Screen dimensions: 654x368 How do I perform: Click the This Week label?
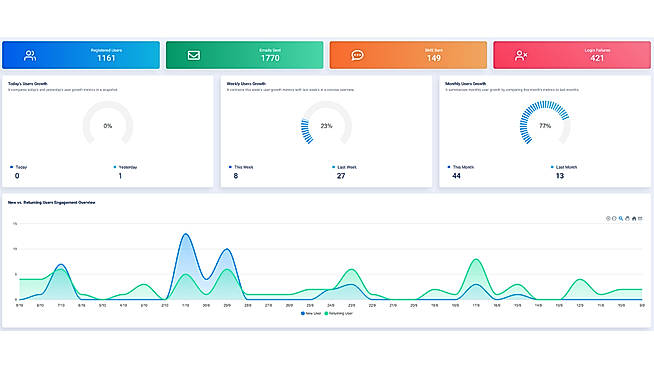pyautogui.click(x=244, y=167)
